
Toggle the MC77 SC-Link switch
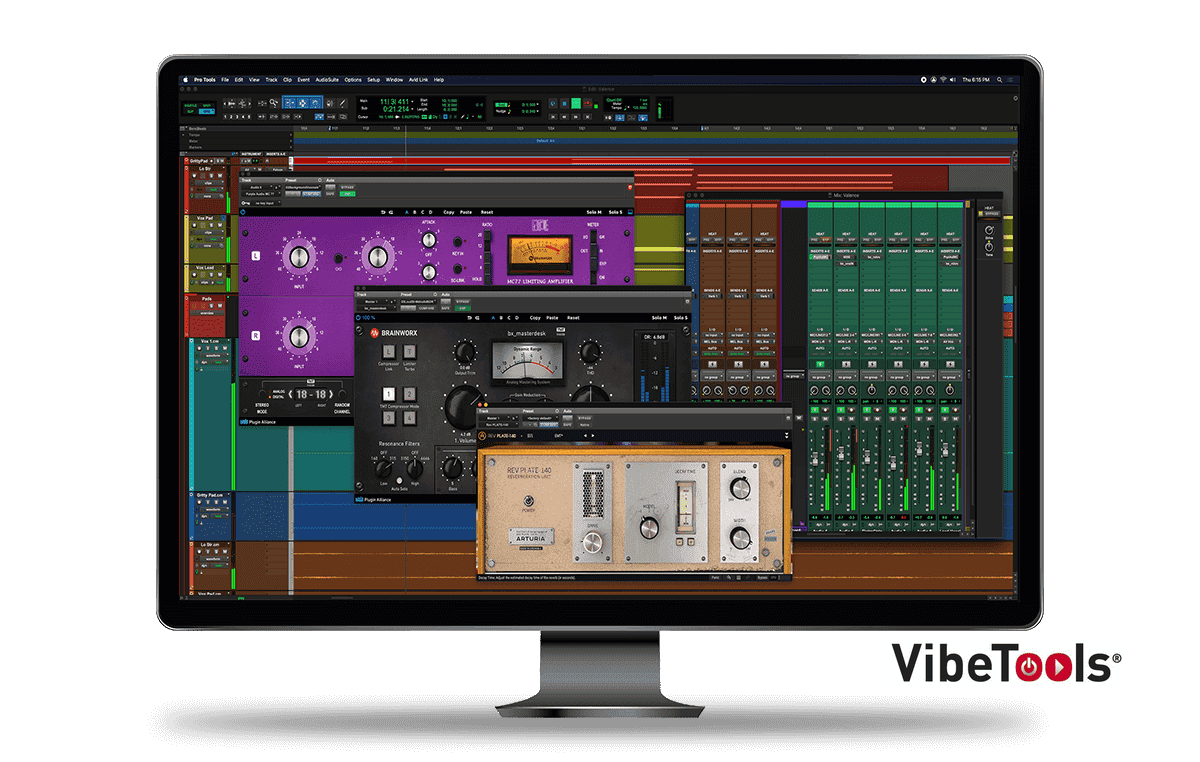coord(457,269)
